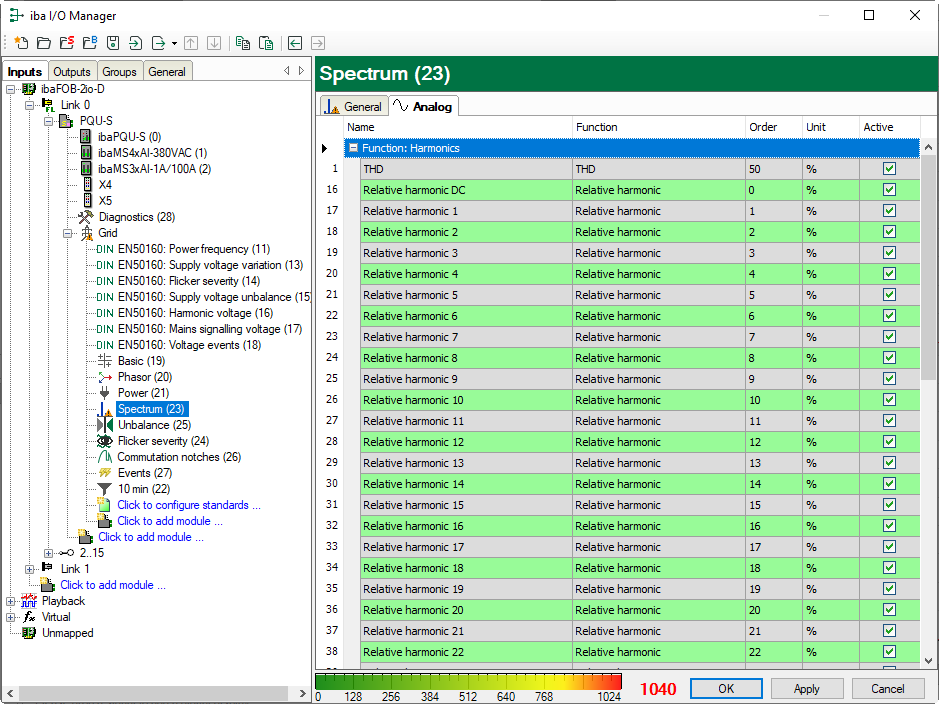Uncheck Active for the THD row

(x=889, y=169)
